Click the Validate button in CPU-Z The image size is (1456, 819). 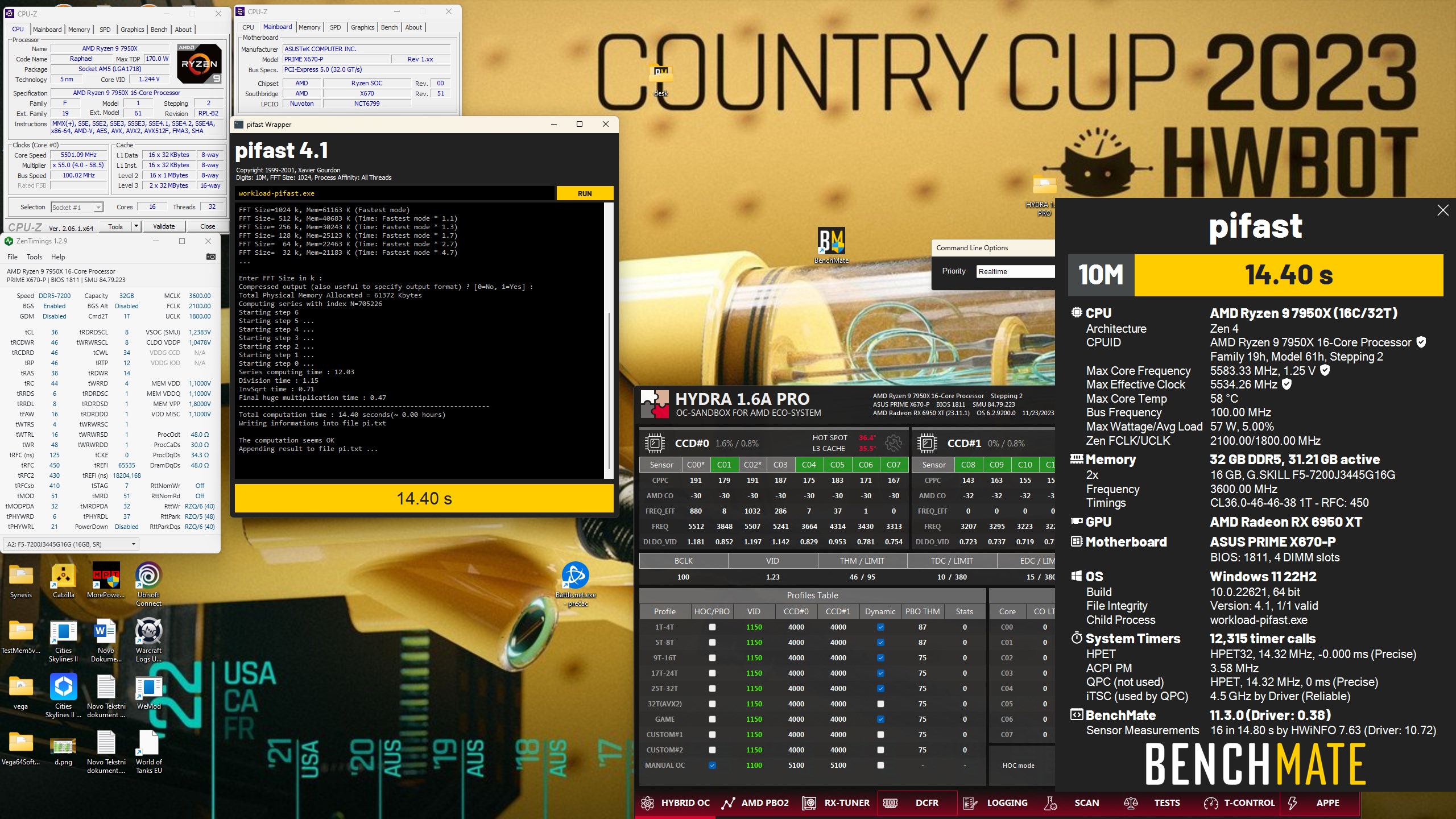[x=164, y=226]
